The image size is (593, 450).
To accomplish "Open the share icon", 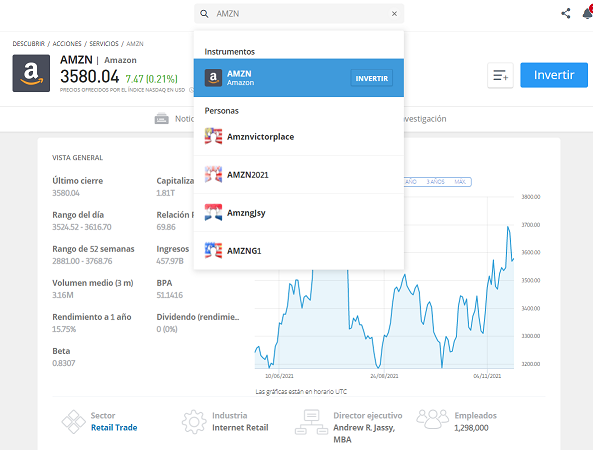I will (x=566, y=14).
